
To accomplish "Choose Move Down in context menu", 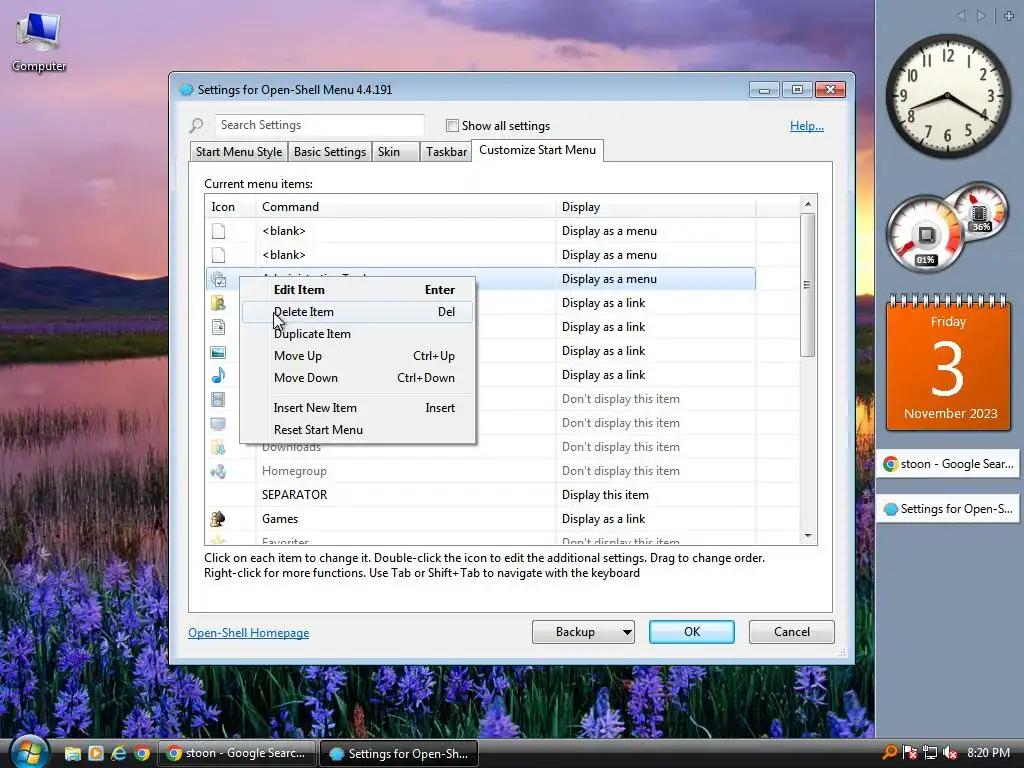I will click(358, 378).
